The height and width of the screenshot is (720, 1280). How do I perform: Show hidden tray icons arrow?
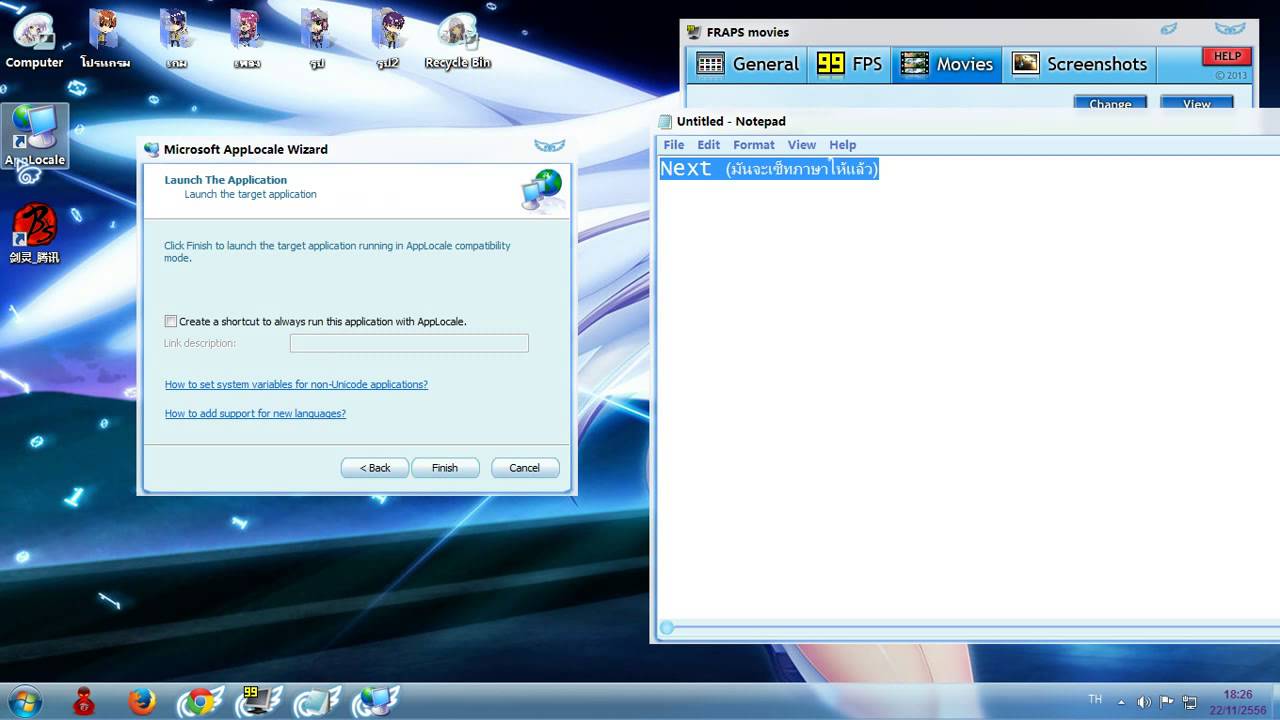tap(1121, 701)
